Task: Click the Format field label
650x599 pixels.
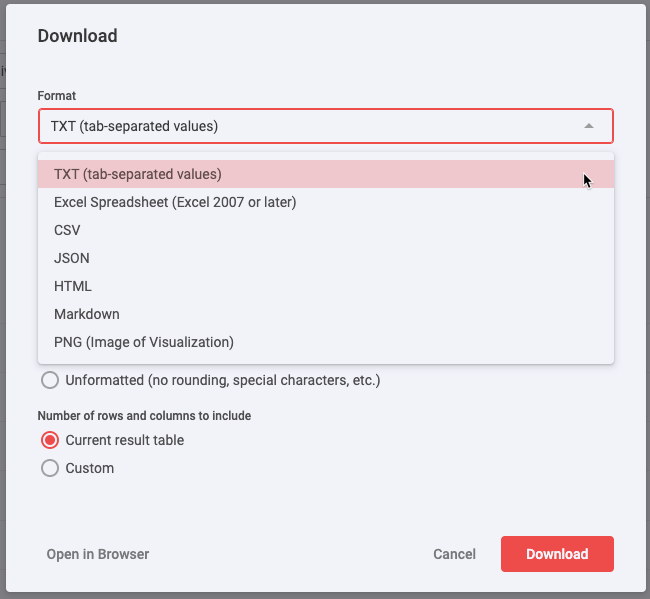Action: pos(57,96)
